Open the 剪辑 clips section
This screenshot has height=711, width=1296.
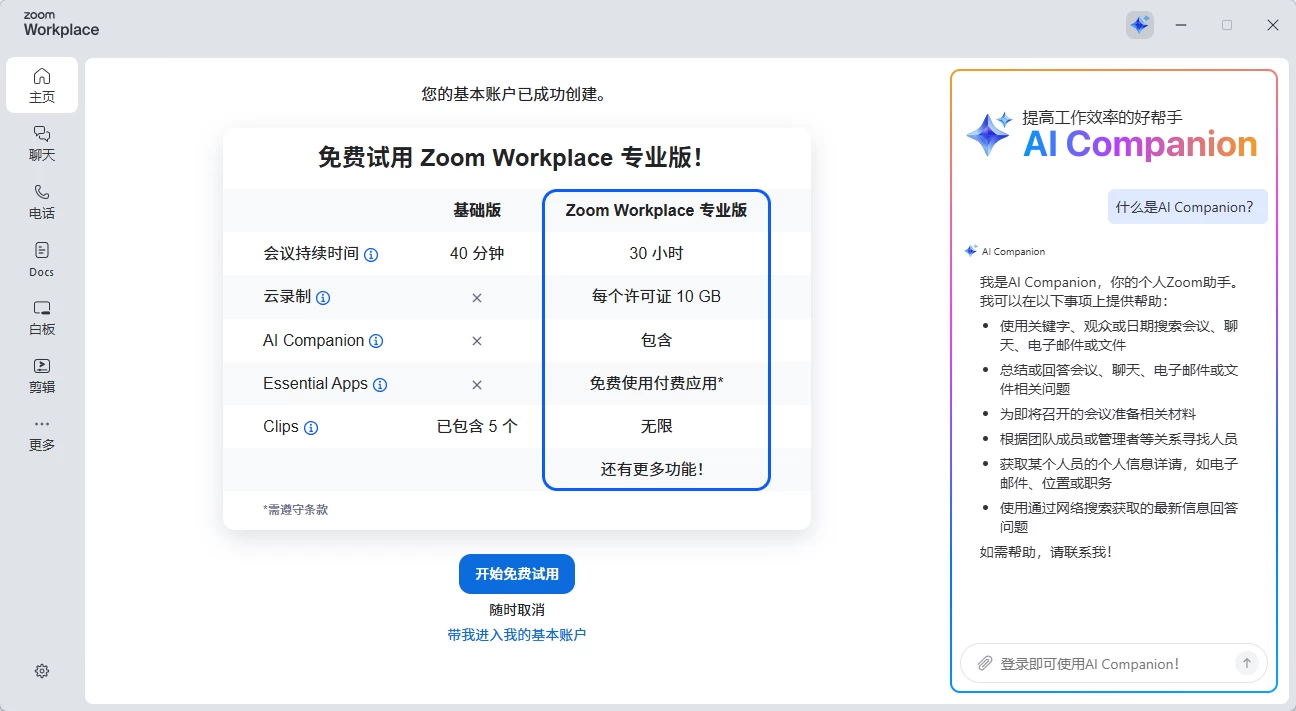(x=42, y=375)
